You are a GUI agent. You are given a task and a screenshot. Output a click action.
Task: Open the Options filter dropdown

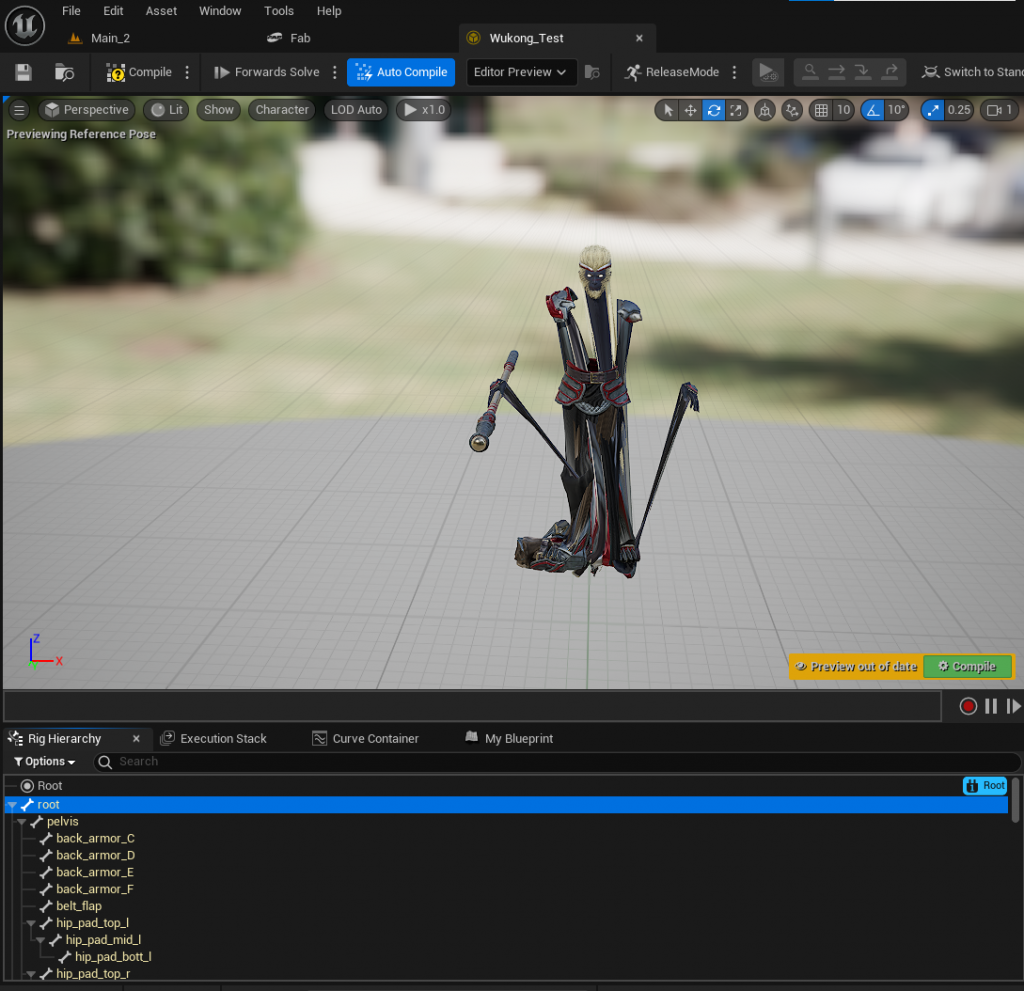coord(44,761)
